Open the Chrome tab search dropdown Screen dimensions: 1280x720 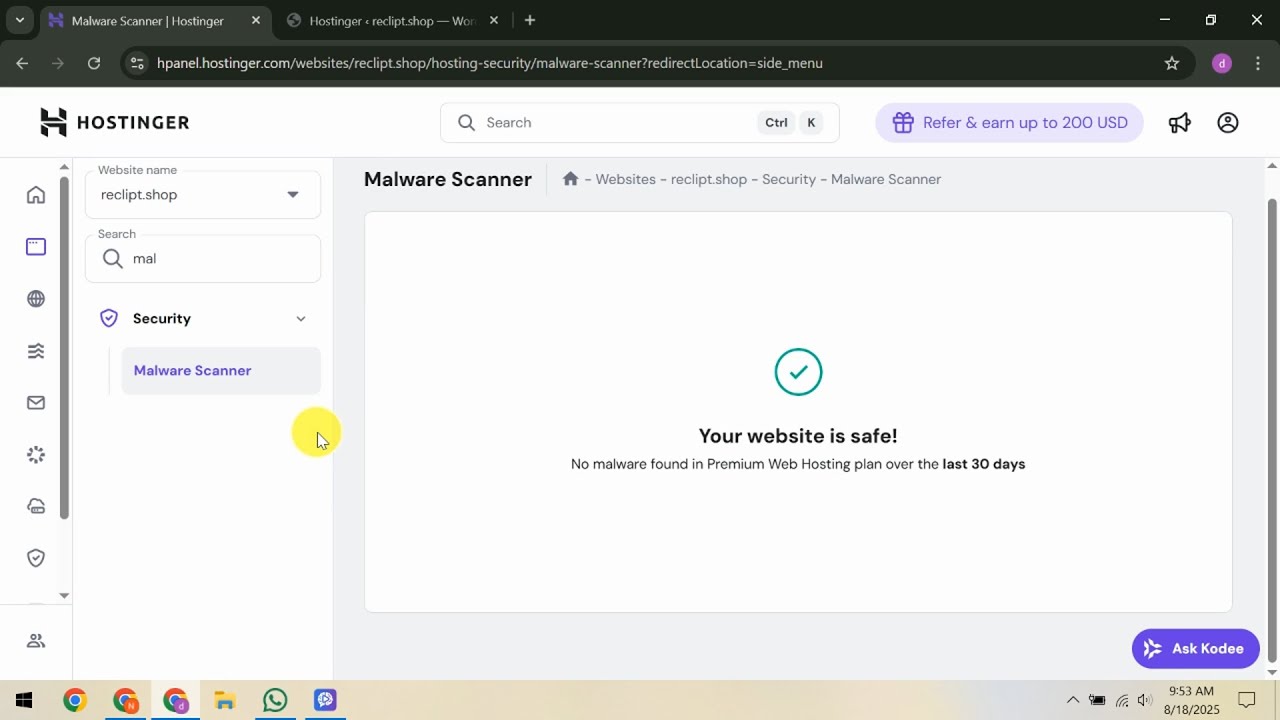coord(19,20)
